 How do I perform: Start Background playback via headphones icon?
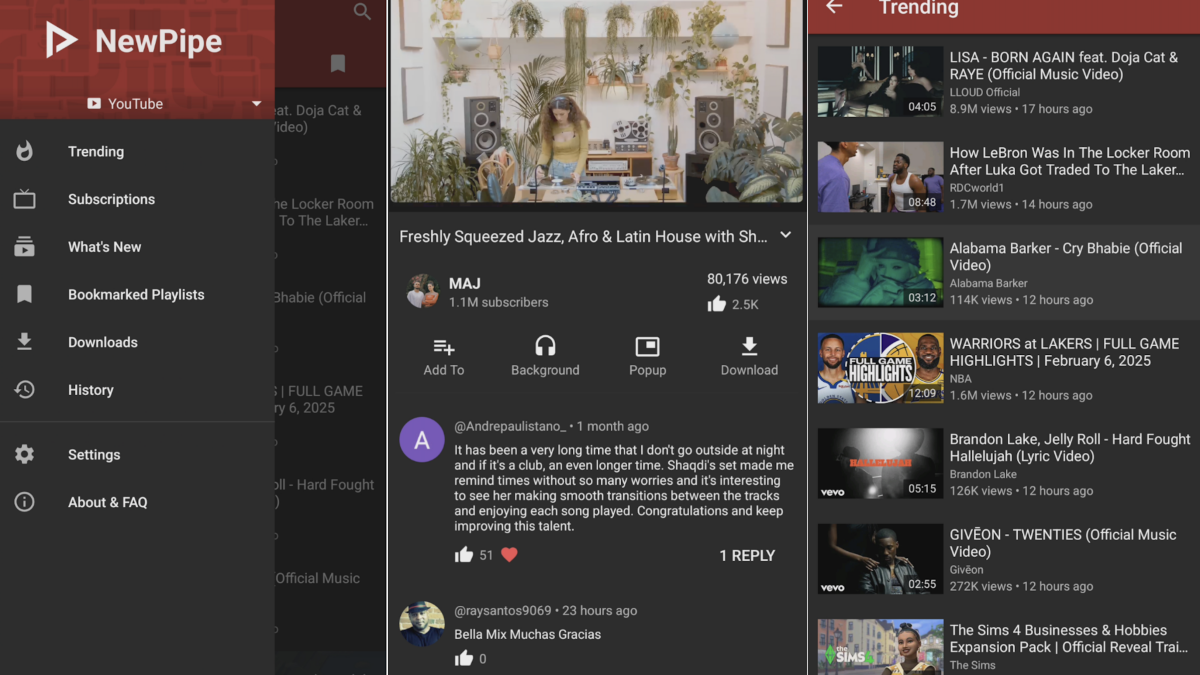pos(545,345)
